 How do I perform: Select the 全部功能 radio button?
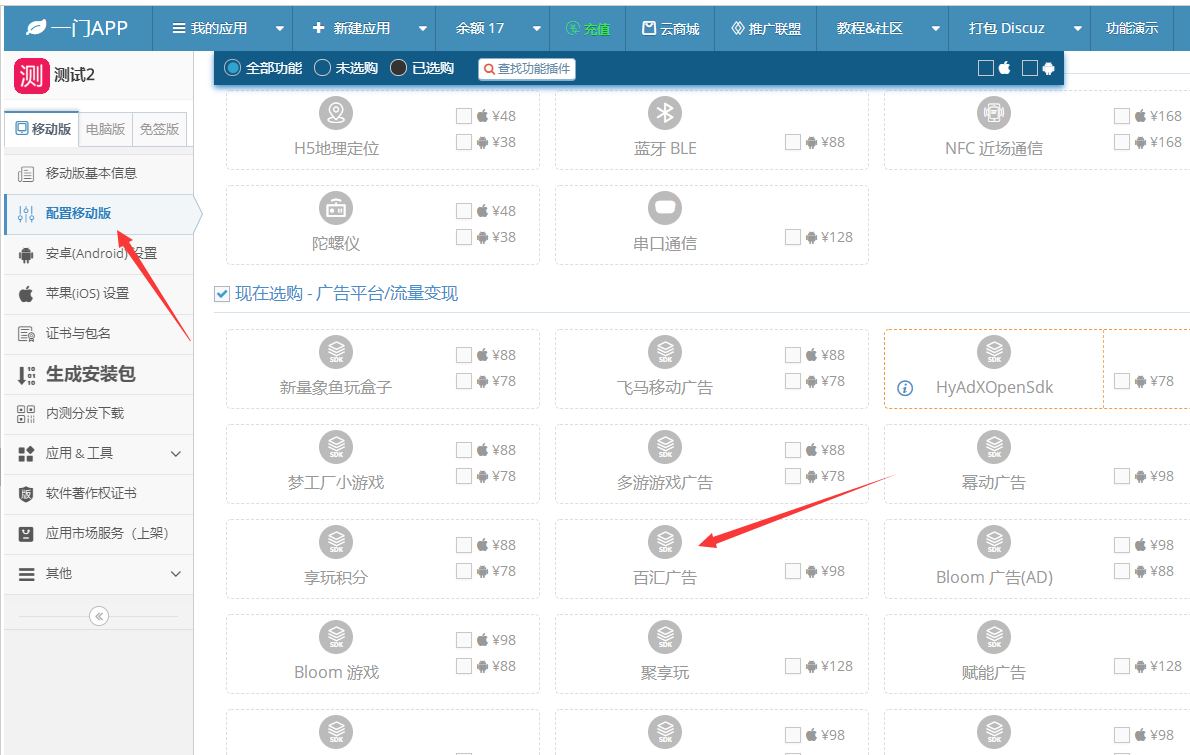[x=233, y=68]
